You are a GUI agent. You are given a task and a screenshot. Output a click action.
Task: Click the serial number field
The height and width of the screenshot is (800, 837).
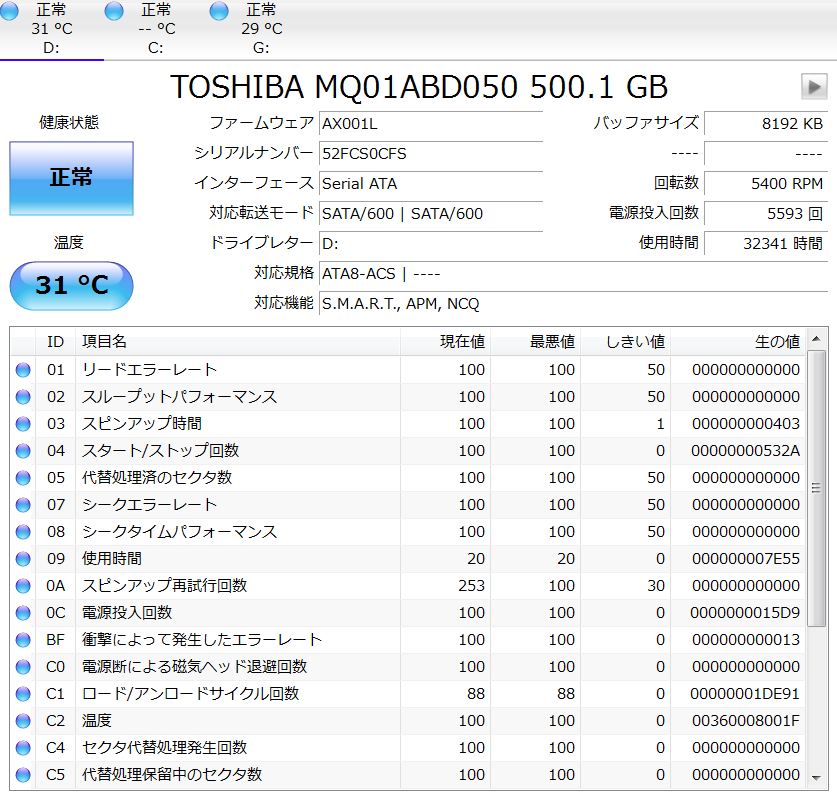coord(430,154)
